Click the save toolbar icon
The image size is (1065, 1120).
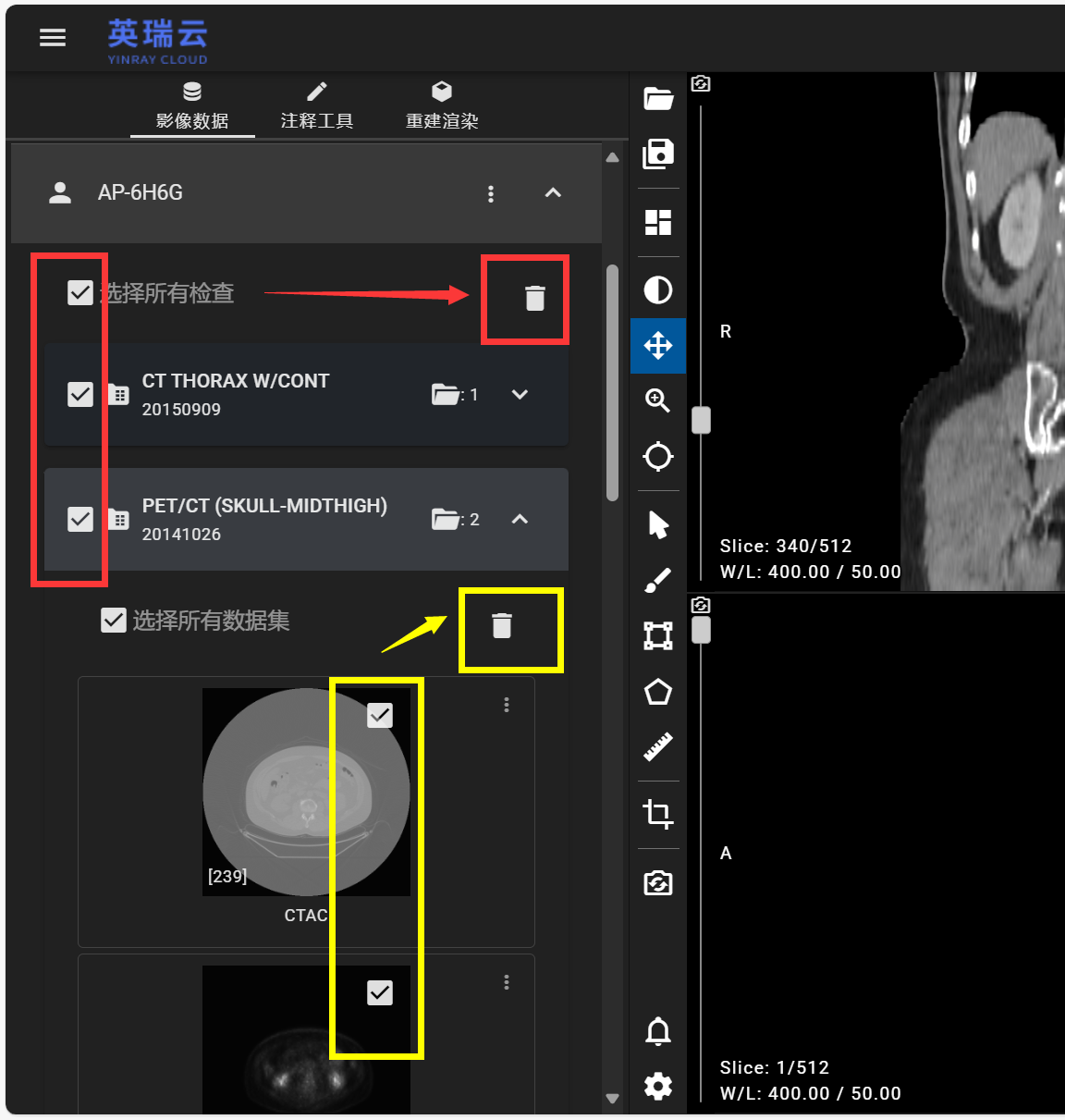658,154
